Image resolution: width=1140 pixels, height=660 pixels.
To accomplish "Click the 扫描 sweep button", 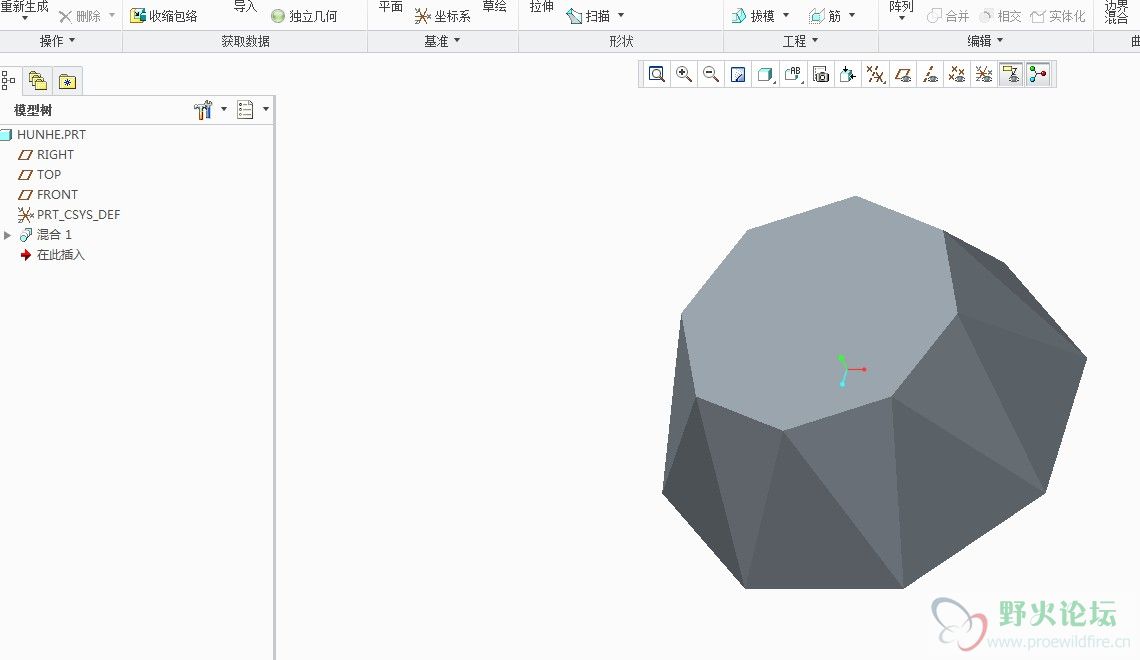I will (x=588, y=16).
